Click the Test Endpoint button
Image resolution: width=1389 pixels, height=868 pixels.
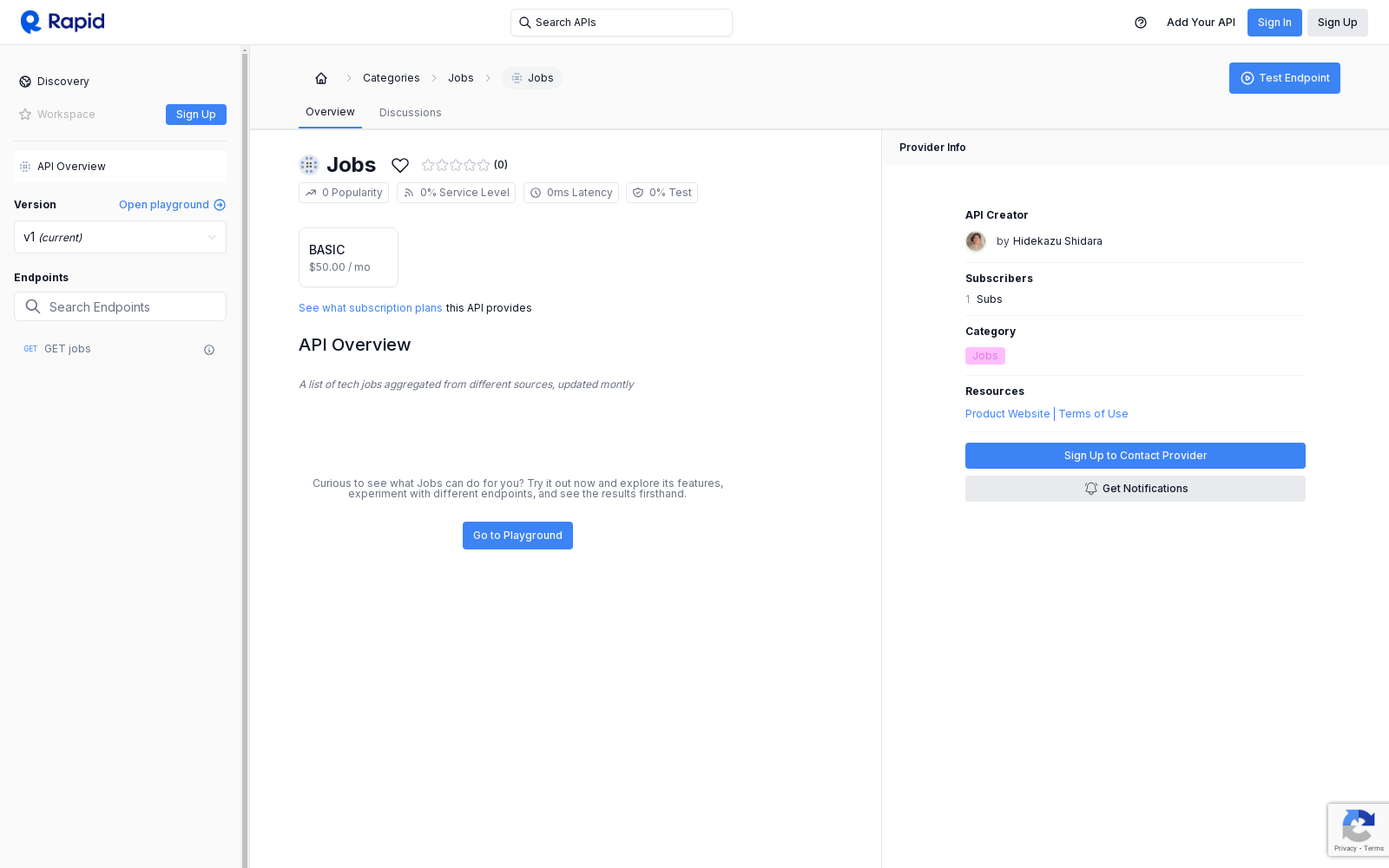click(1285, 78)
